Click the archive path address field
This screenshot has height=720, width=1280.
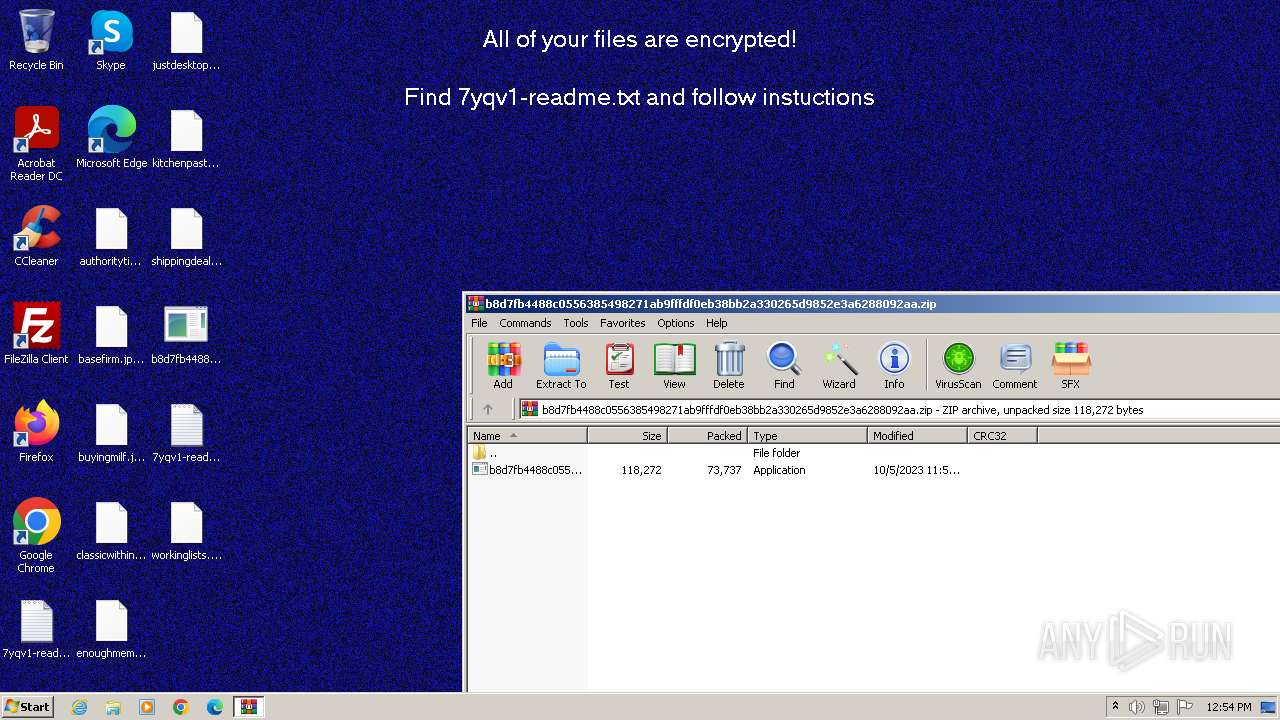point(898,409)
